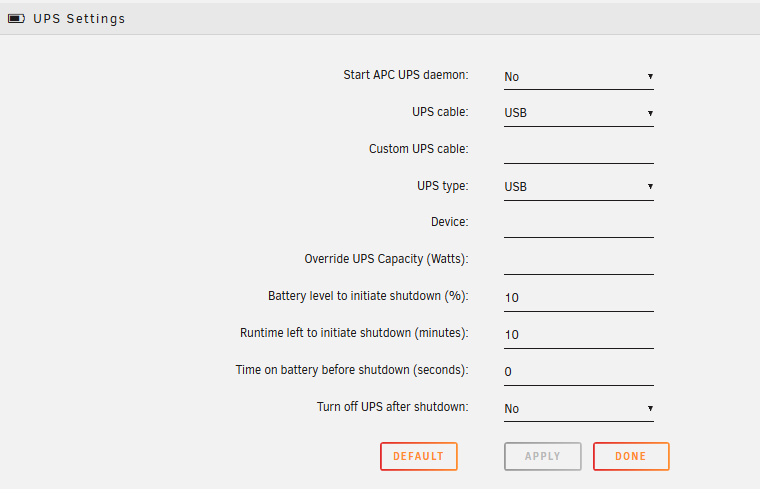Click the battery icon beside UPS Settings
Image resolution: width=760 pixels, height=489 pixels.
(16, 18)
